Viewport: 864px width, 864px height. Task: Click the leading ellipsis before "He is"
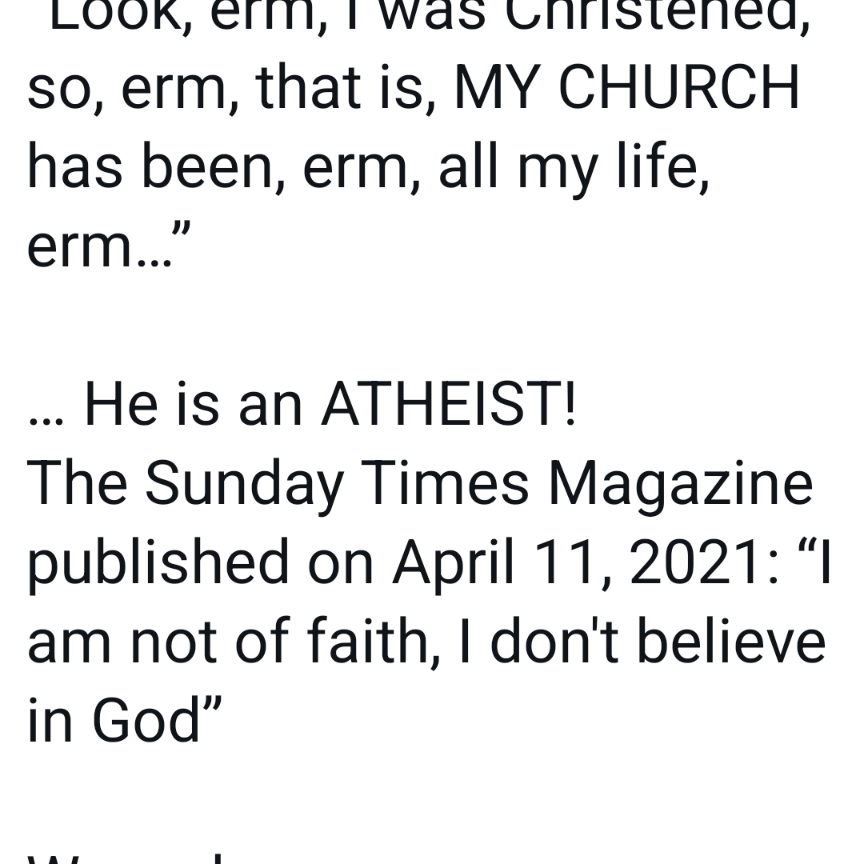click(x=46, y=421)
